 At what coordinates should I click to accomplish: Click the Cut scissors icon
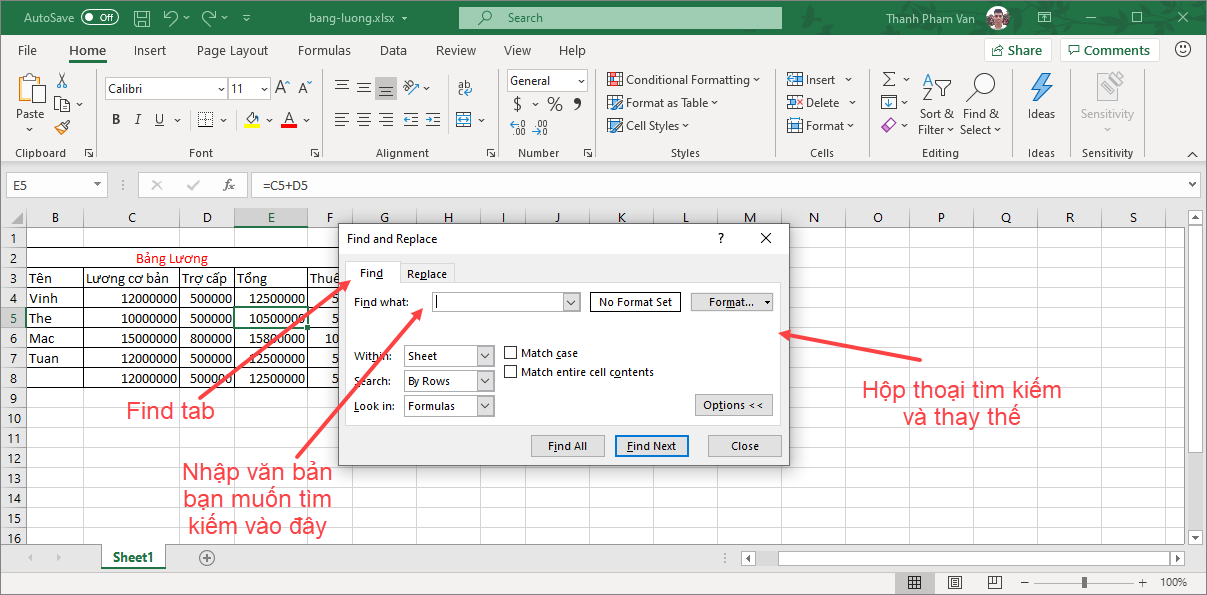(62, 81)
